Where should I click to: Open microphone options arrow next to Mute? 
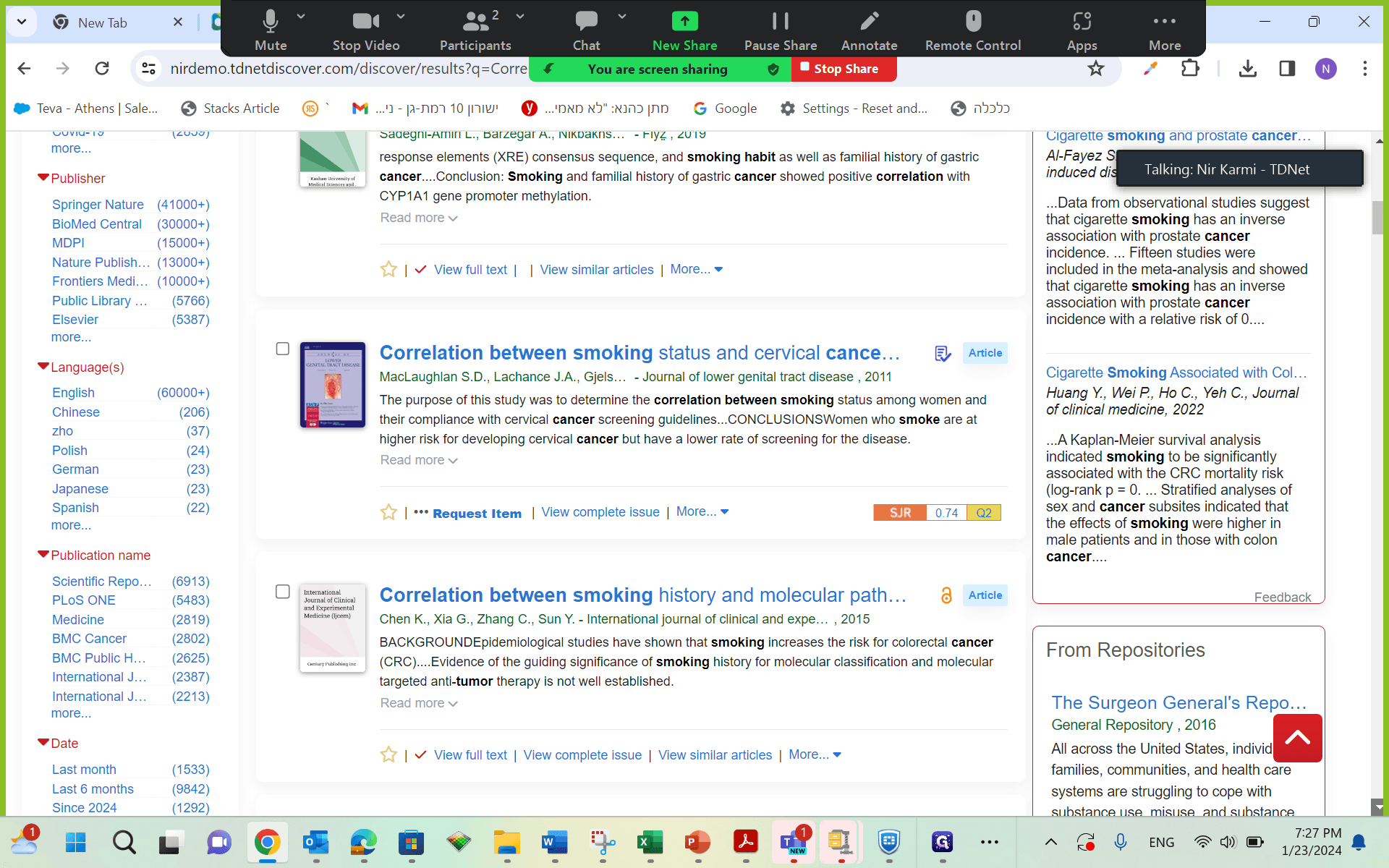(301, 16)
